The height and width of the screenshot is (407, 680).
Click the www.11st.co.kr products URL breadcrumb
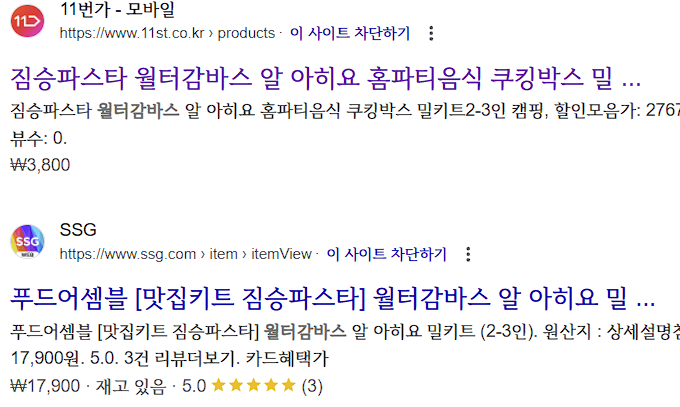coord(167,33)
